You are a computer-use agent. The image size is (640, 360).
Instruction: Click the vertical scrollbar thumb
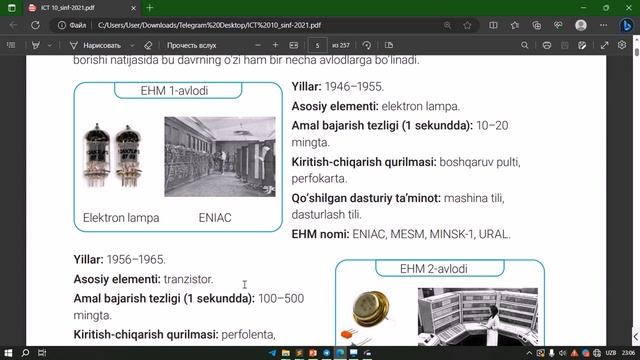point(637,52)
